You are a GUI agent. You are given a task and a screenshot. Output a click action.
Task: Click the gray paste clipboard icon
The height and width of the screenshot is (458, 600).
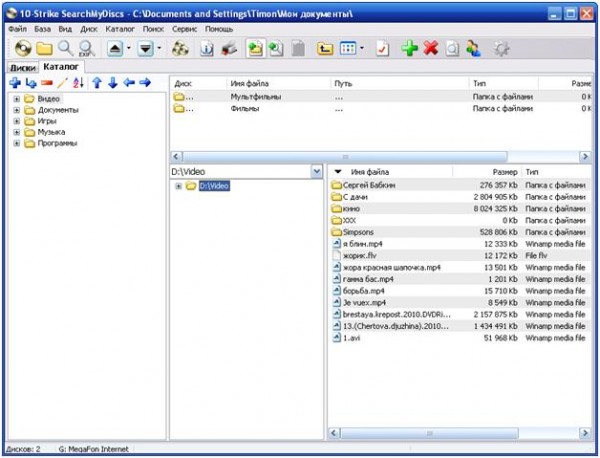click(298, 49)
